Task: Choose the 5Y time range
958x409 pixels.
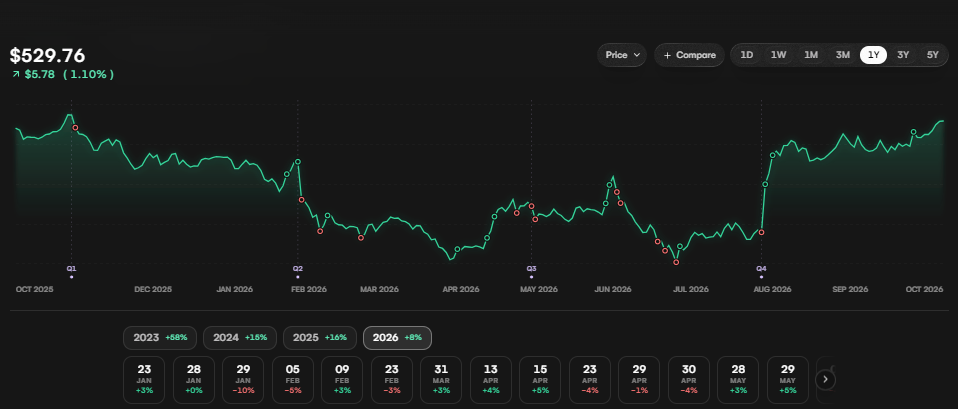Action: 932,55
